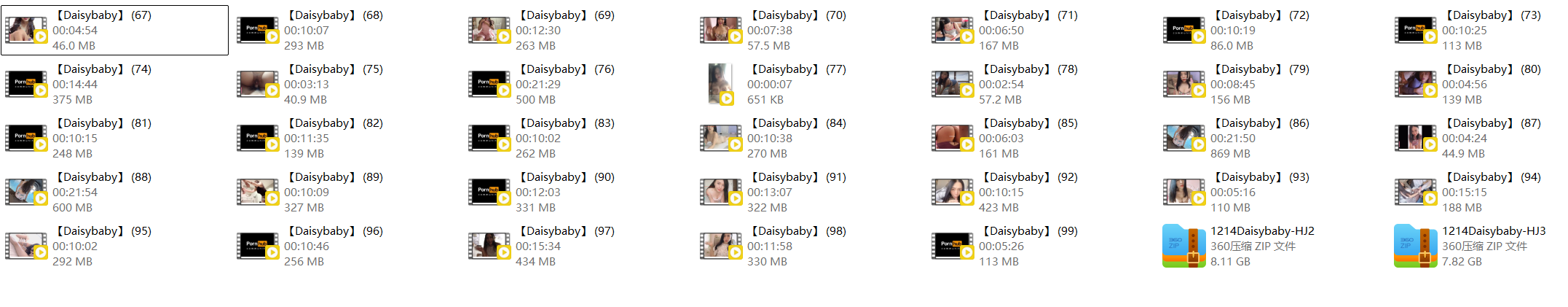
Task: Click the video icon for file (81)
Action: coord(26,138)
